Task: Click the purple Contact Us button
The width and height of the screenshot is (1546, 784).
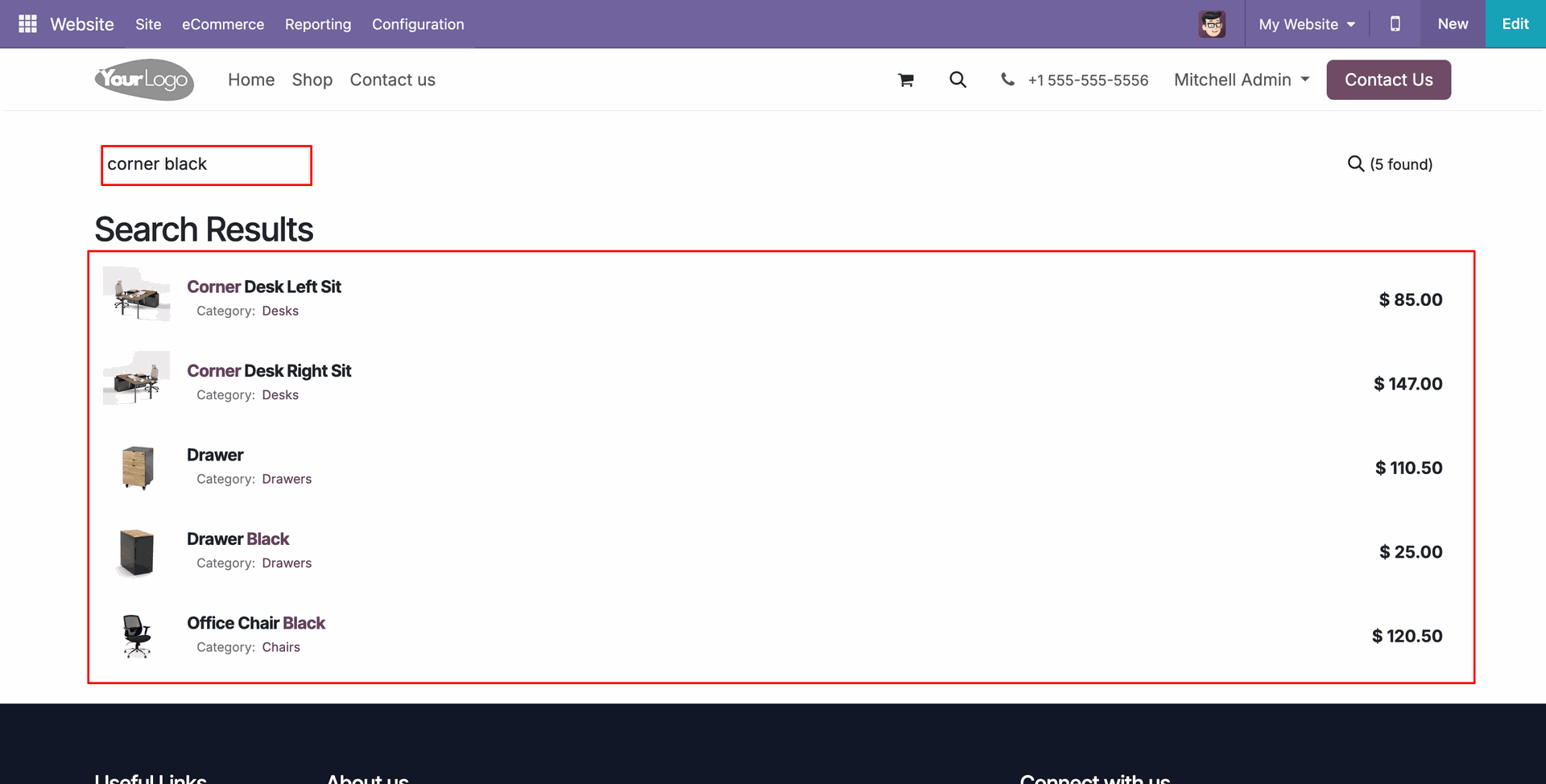Action: click(x=1389, y=80)
